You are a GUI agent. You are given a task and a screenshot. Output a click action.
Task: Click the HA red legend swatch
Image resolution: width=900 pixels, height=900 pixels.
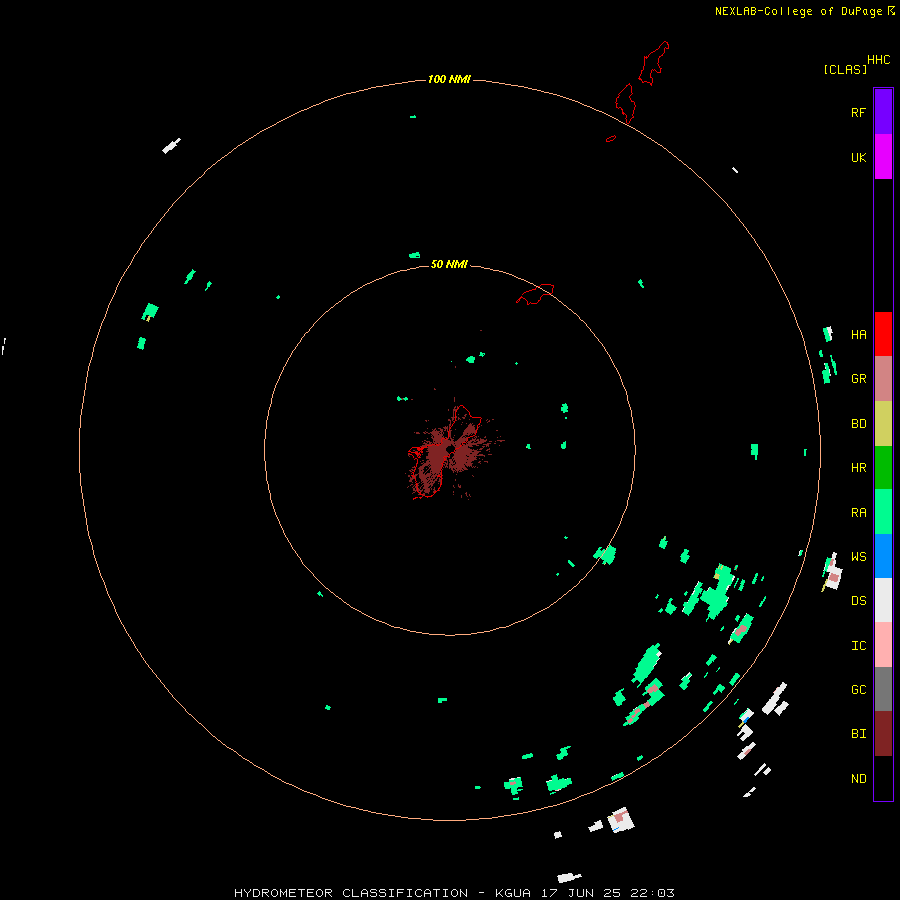pos(883,334)
